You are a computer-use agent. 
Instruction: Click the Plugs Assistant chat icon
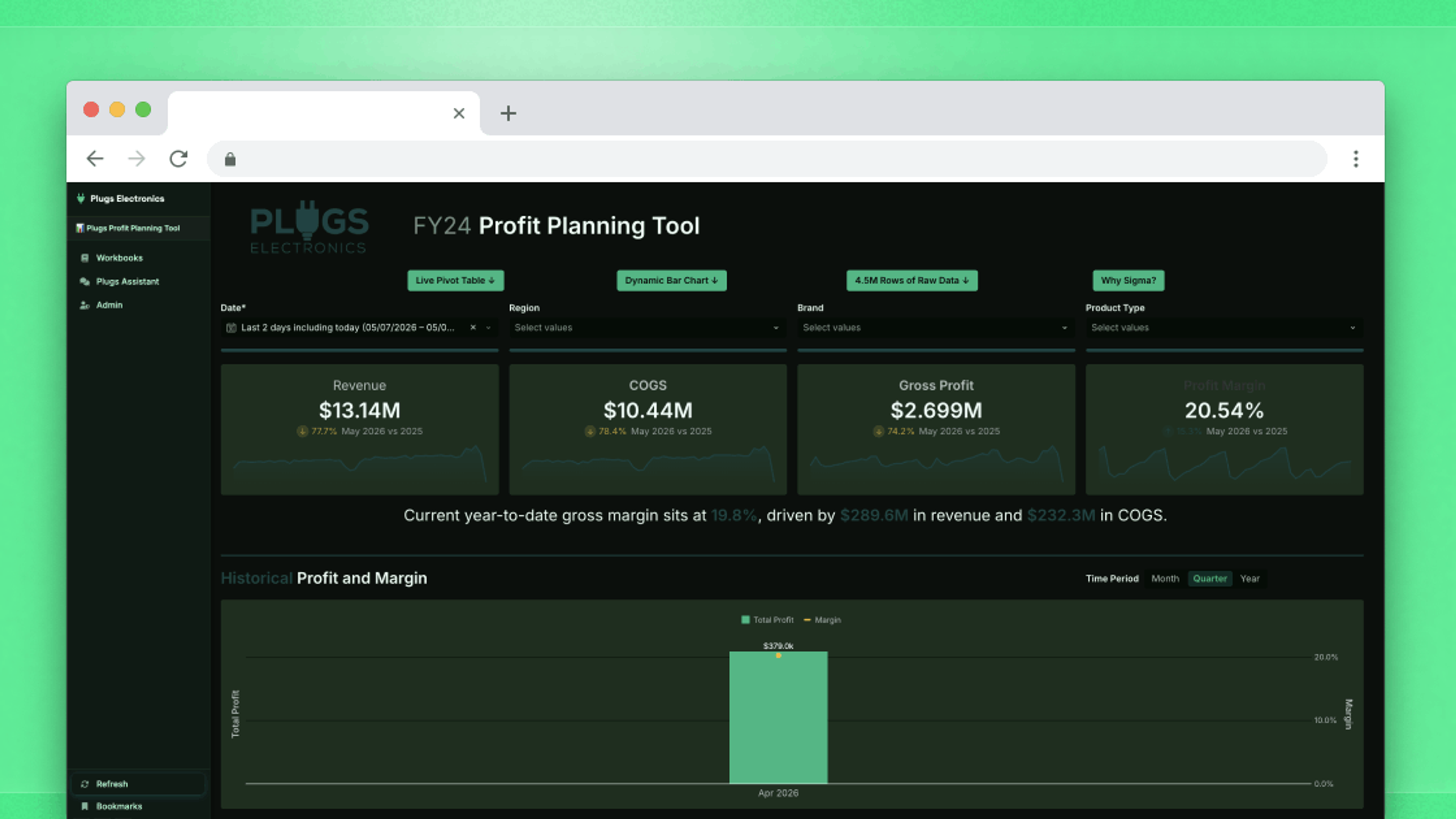pos(85,281)
